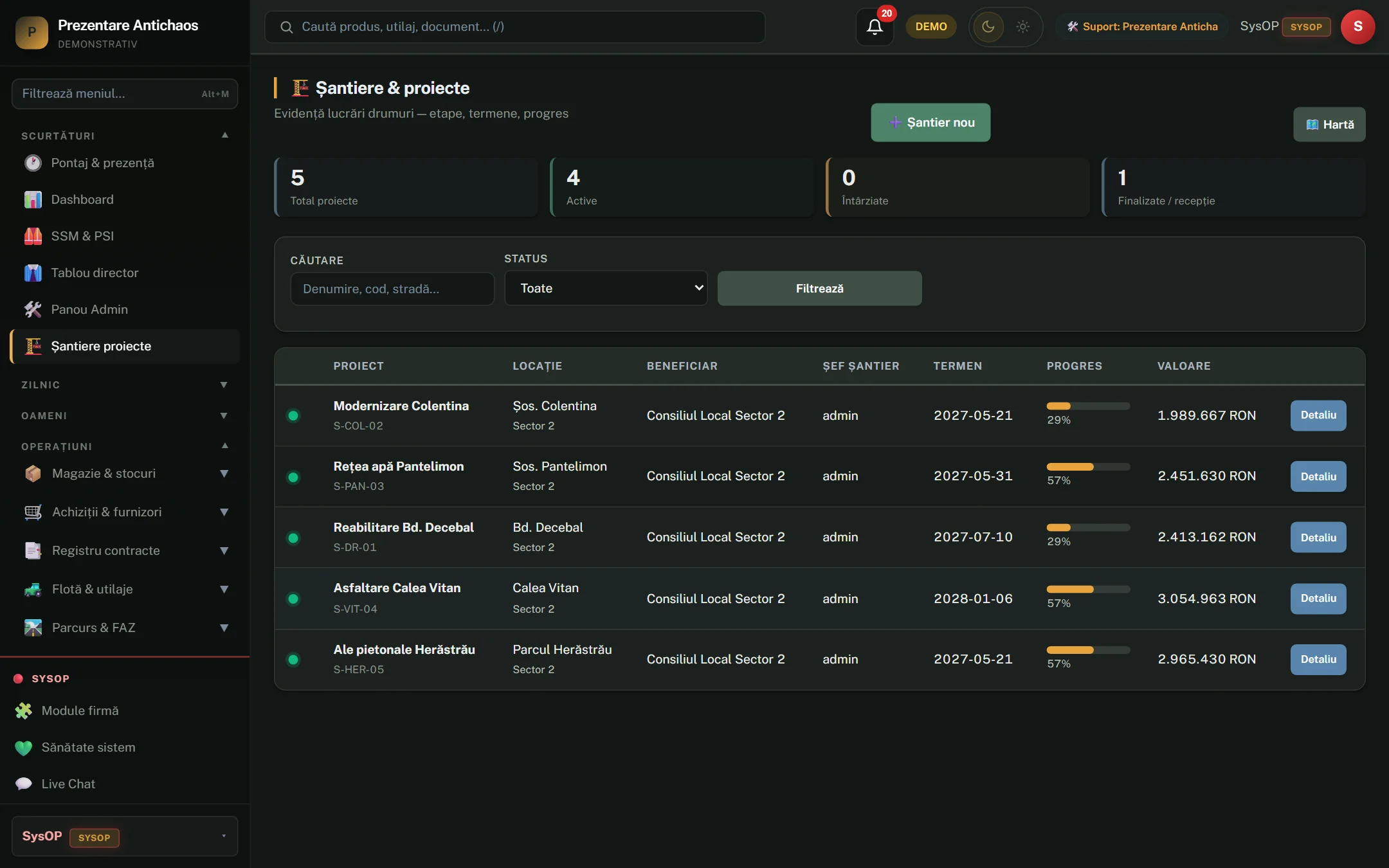Click the P company logo icon
This screenshot has height=868, width=1389.
tap(32, 32)
